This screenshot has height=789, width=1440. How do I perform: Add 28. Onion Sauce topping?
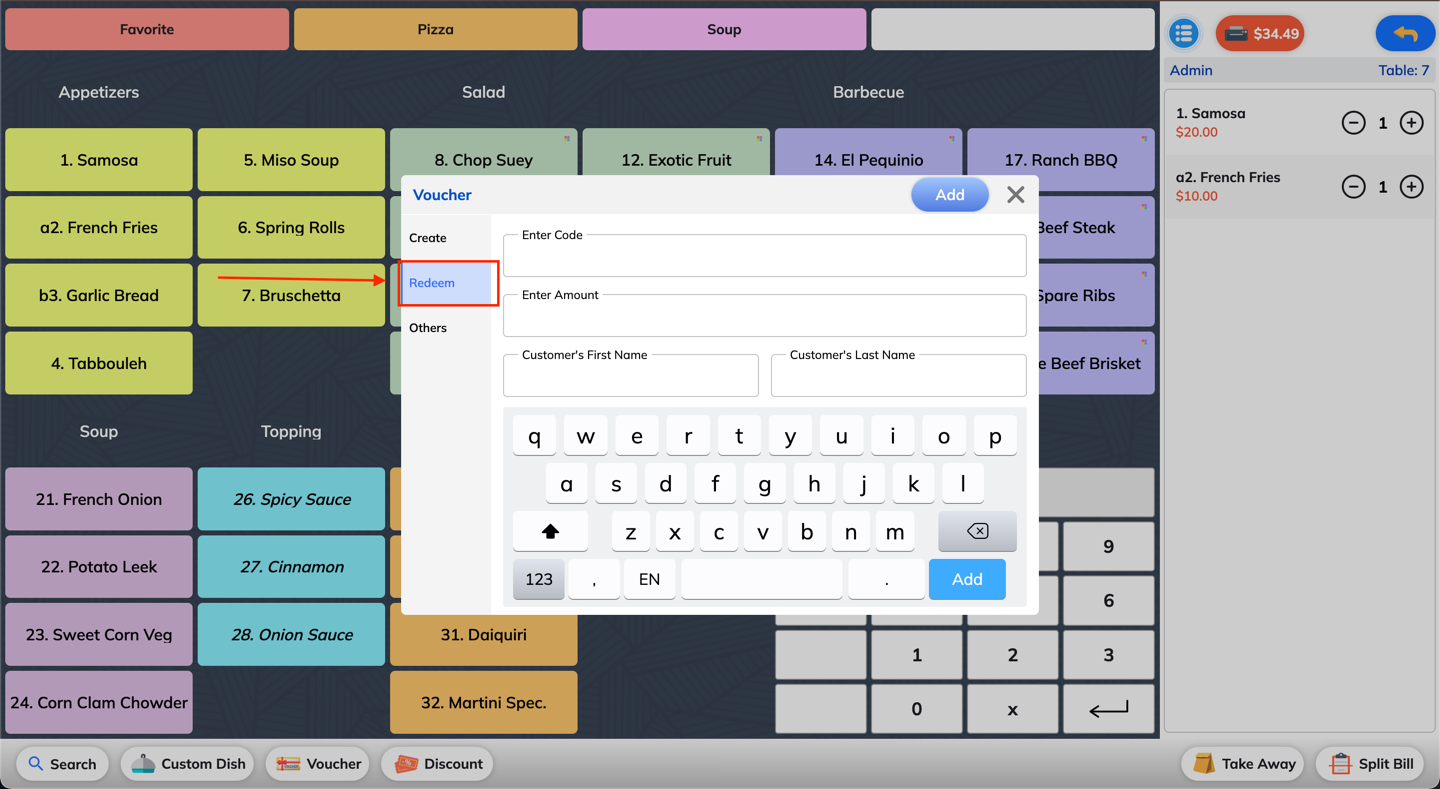291,635
